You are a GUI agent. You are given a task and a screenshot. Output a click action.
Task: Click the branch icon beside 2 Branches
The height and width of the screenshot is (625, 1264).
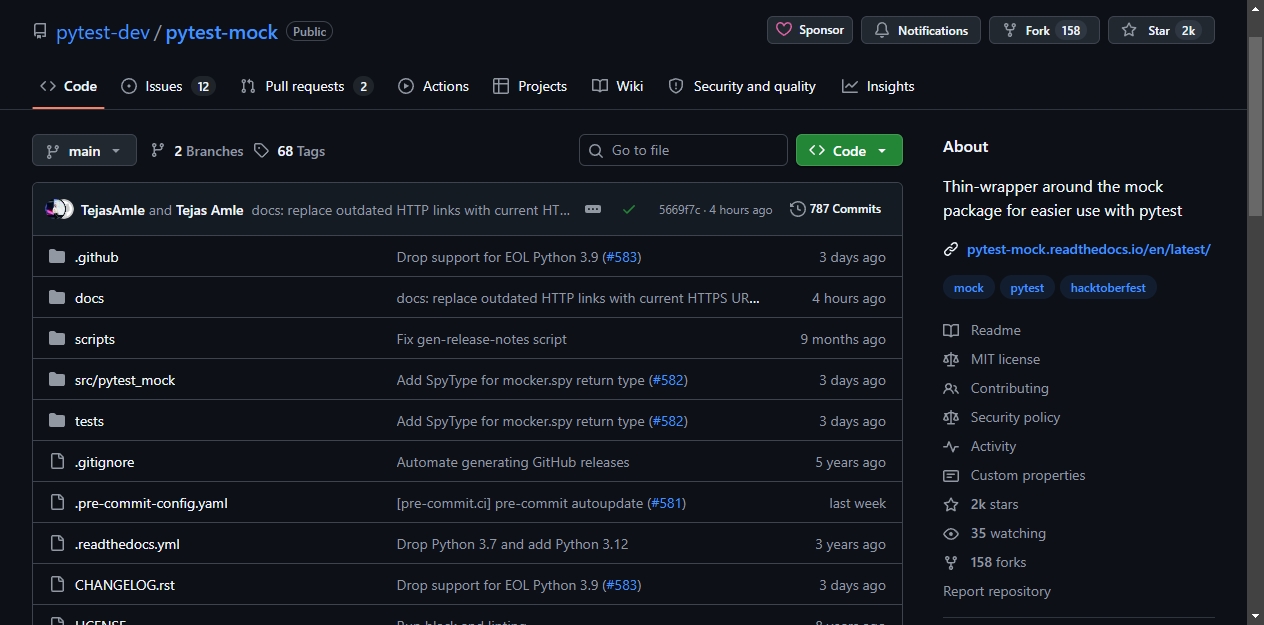(x=158, y=151)
